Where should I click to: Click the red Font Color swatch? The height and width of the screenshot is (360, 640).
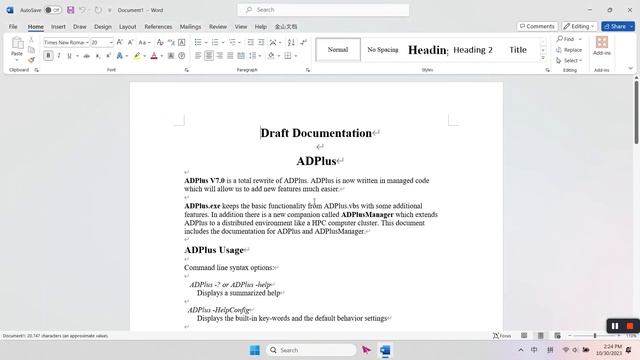(x=154, y=56)
